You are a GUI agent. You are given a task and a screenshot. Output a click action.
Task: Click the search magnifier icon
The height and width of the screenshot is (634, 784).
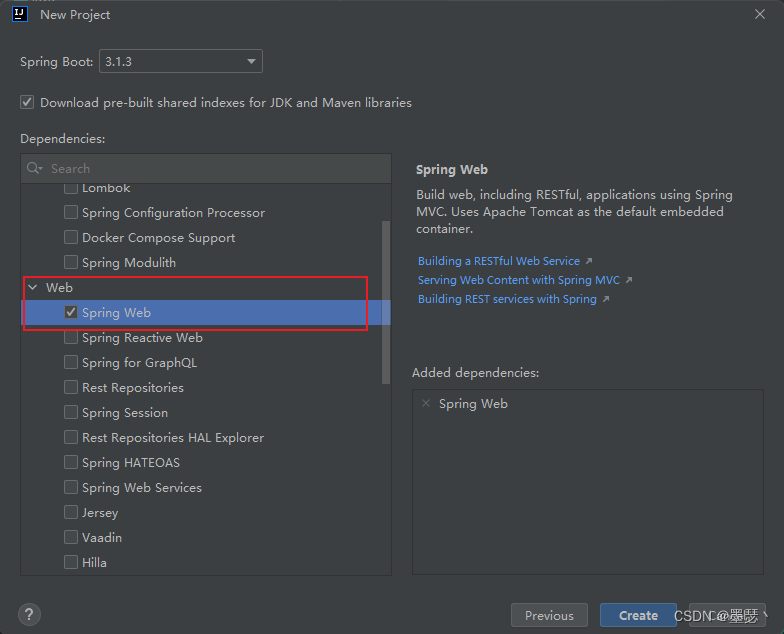pyautogui.click(x=33, y=168)
